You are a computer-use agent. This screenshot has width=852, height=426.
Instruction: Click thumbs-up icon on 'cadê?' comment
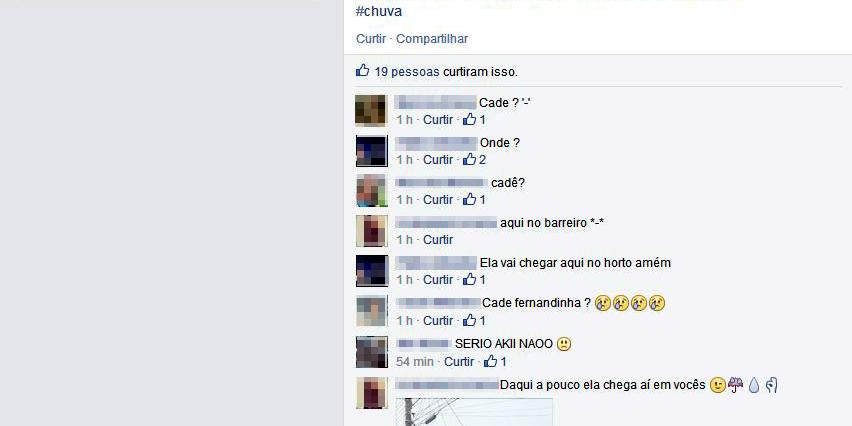(x=469, y=199)
